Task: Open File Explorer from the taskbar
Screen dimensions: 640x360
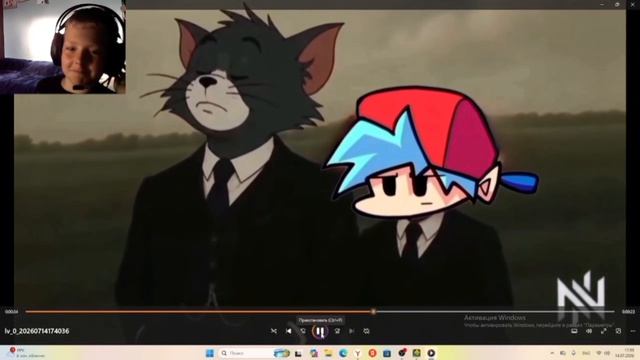Action: [329, 353]
